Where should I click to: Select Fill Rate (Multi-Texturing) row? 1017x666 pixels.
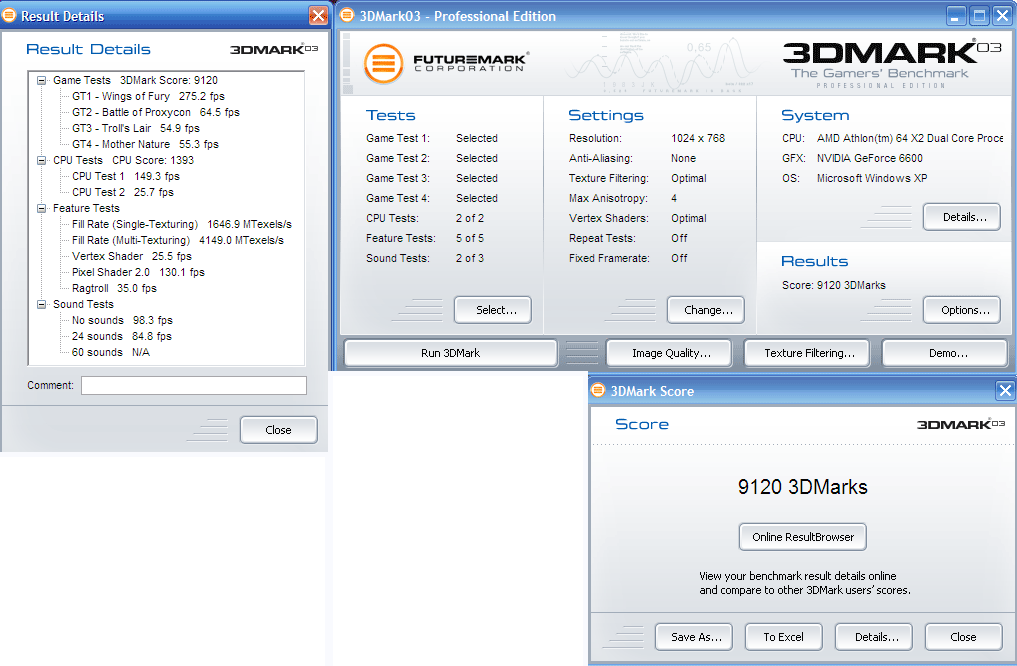pos(178,240)
